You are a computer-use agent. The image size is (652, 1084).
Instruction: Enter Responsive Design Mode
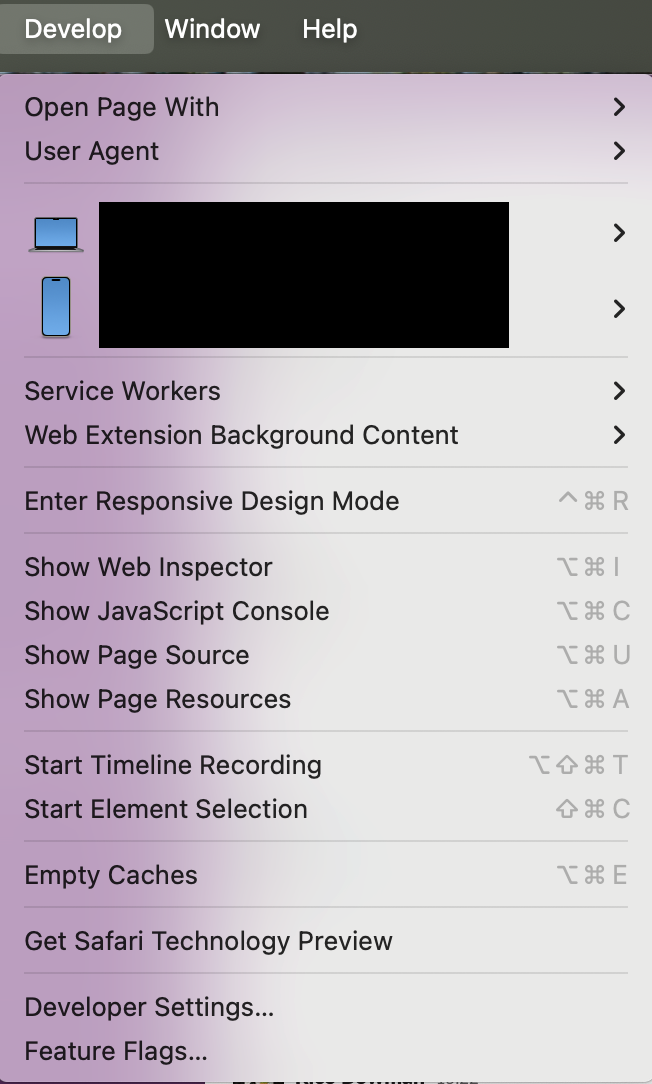pos(212,501)
